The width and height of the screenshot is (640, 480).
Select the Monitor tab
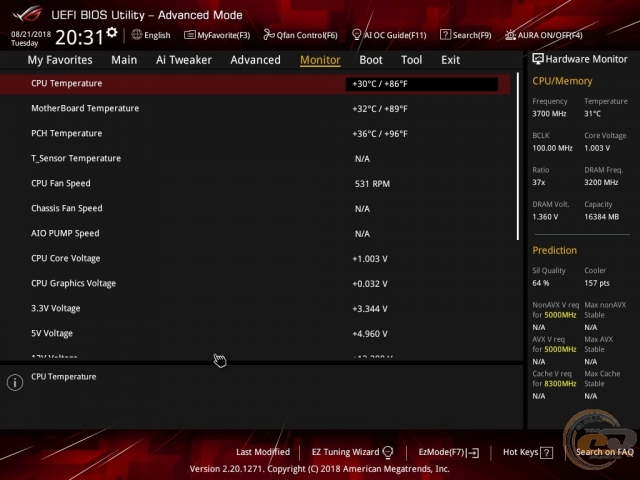coord(320,60)
